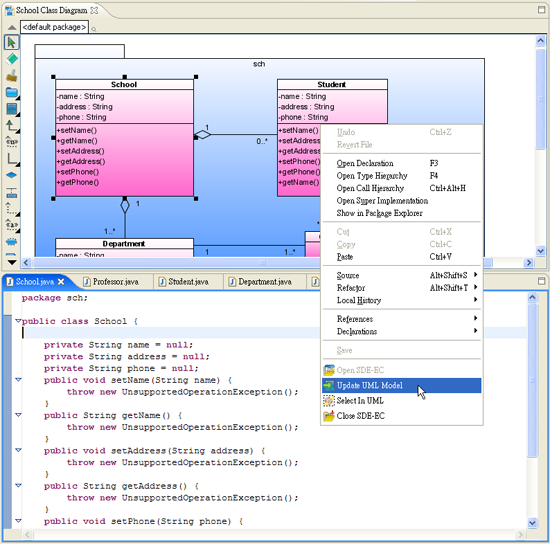This screenshot has width=550, height=544.
Task: Click the sch package label
Action: [x=259, y=64]
